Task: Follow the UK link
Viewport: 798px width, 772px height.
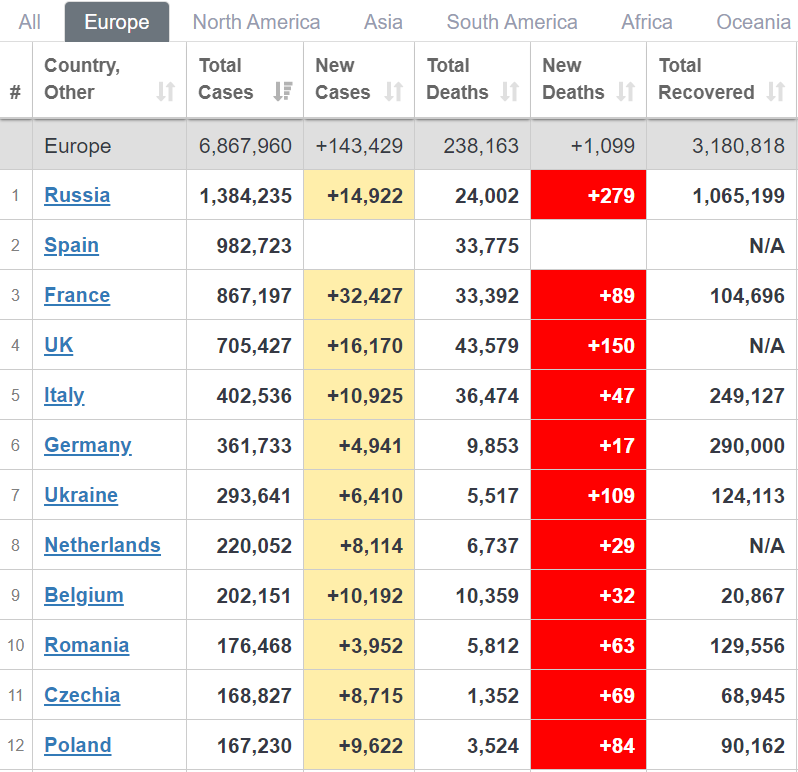Action: pos(59,345)
